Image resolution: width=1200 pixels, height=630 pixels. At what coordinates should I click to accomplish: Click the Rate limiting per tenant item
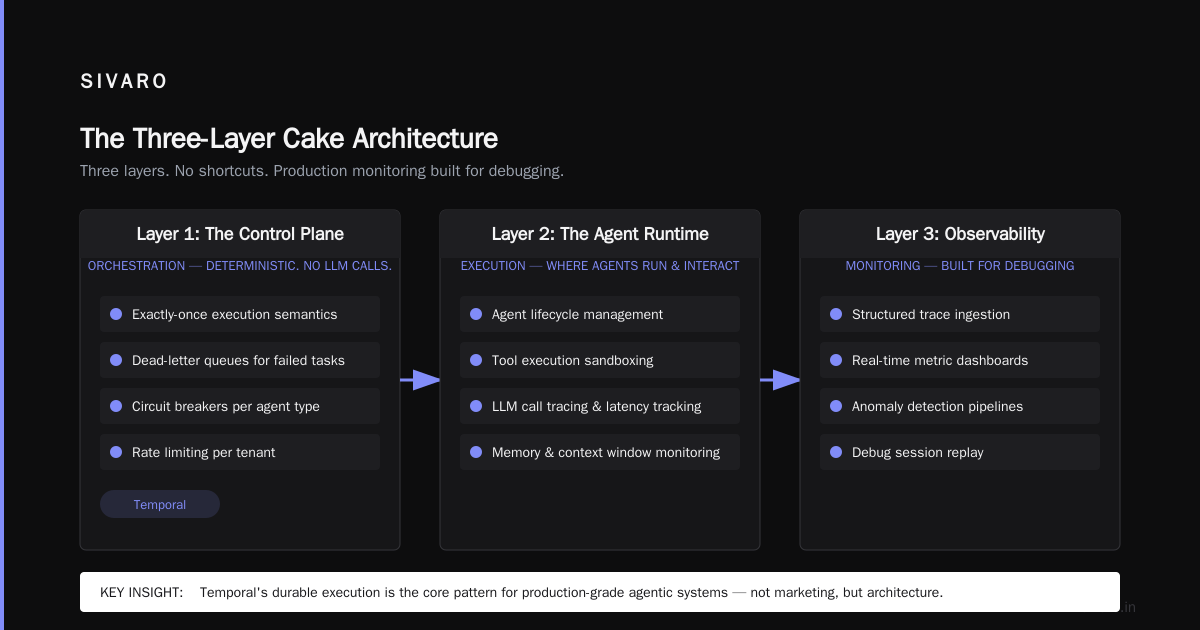240,452
